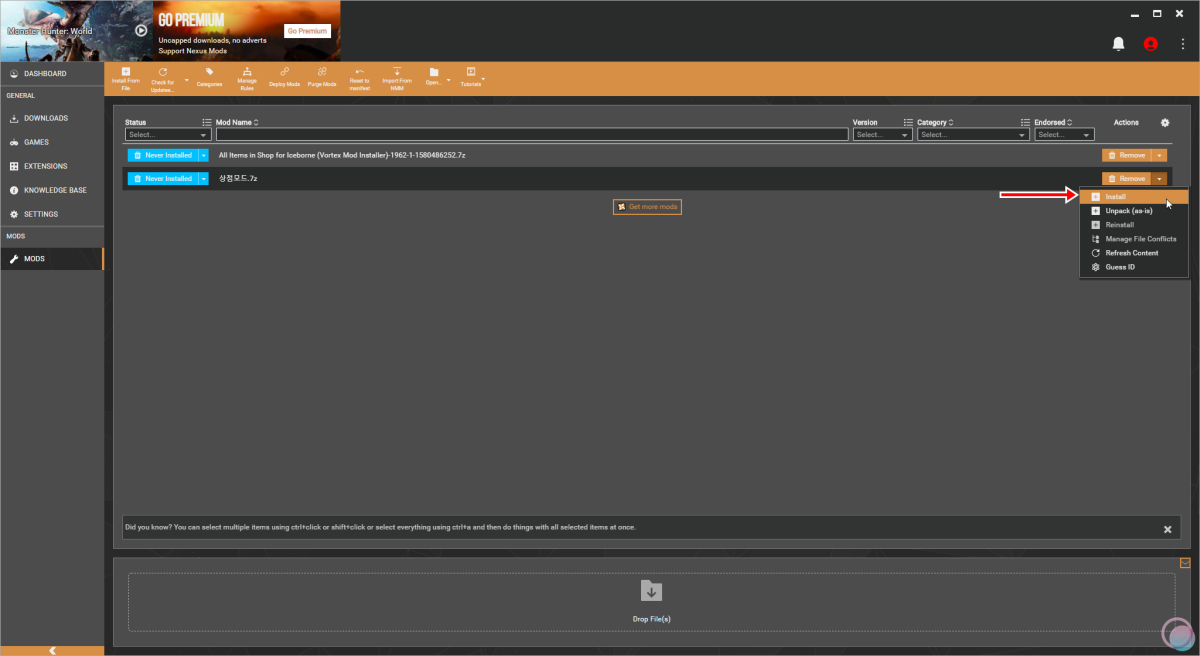
Task: Click the Deploy Mods icon
Action: point(284,71)
